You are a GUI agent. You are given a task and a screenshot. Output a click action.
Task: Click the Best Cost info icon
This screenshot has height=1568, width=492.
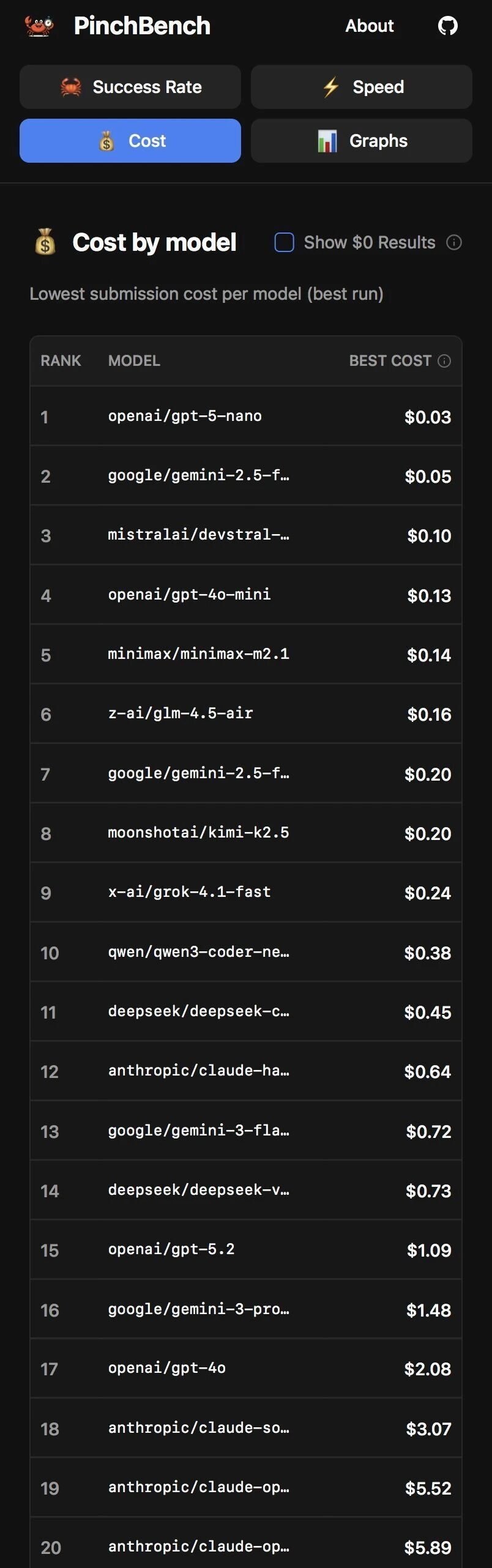pyautogui.click(x=445, y=361)
